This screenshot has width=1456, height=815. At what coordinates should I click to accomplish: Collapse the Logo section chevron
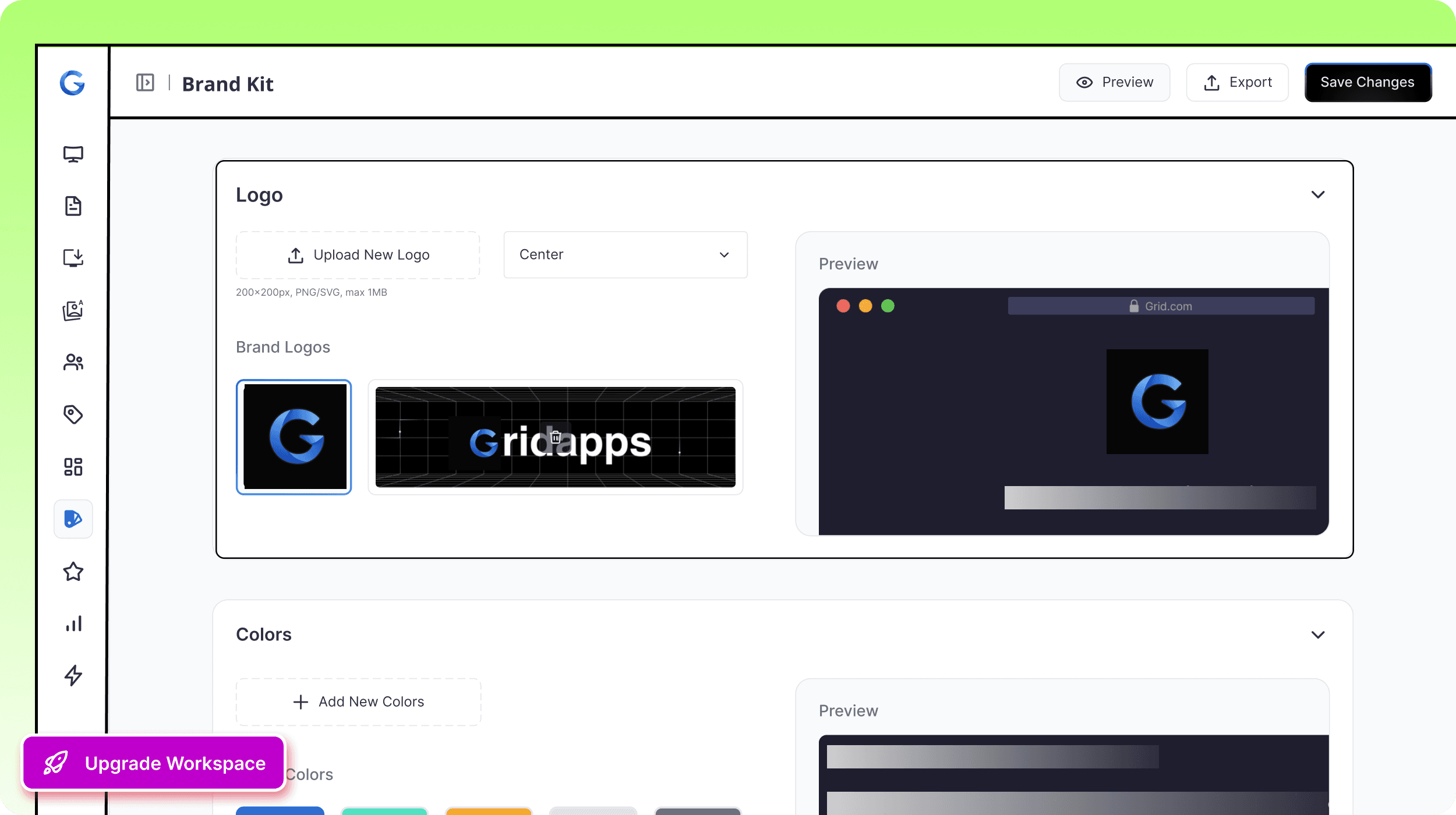click(1317, 194)
